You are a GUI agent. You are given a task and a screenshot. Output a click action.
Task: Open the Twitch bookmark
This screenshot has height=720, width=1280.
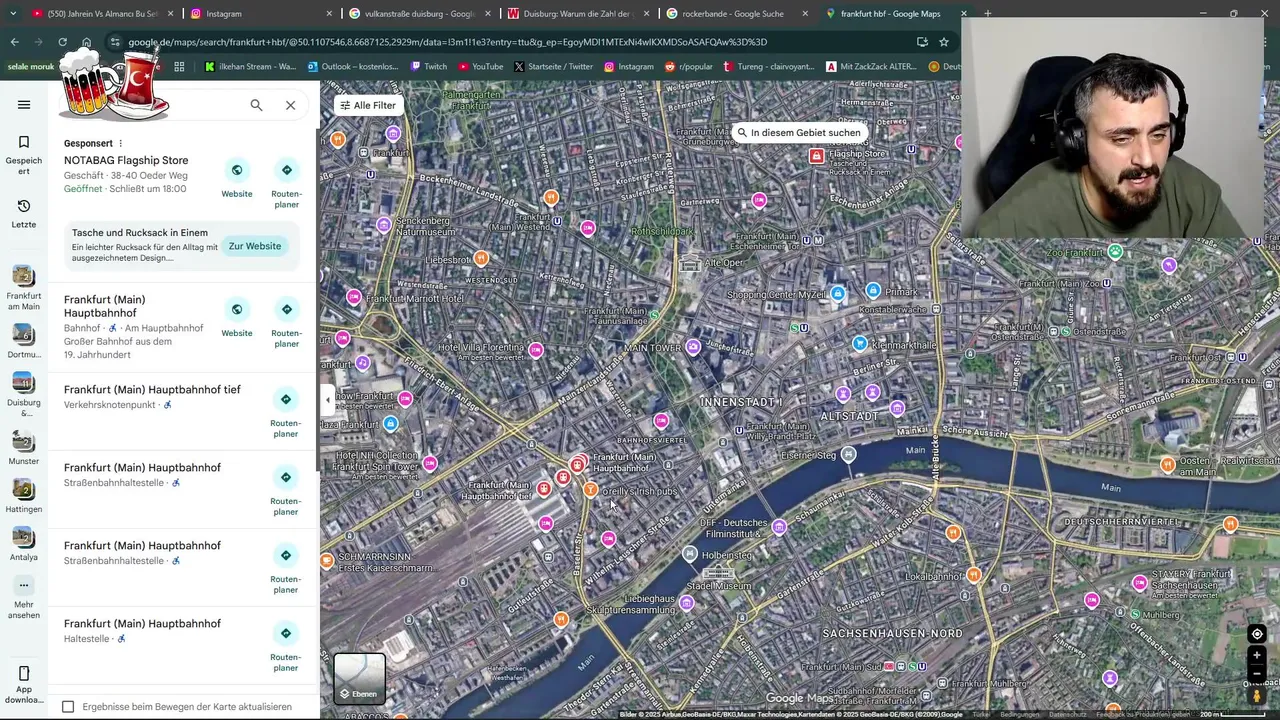coord(428,67)
